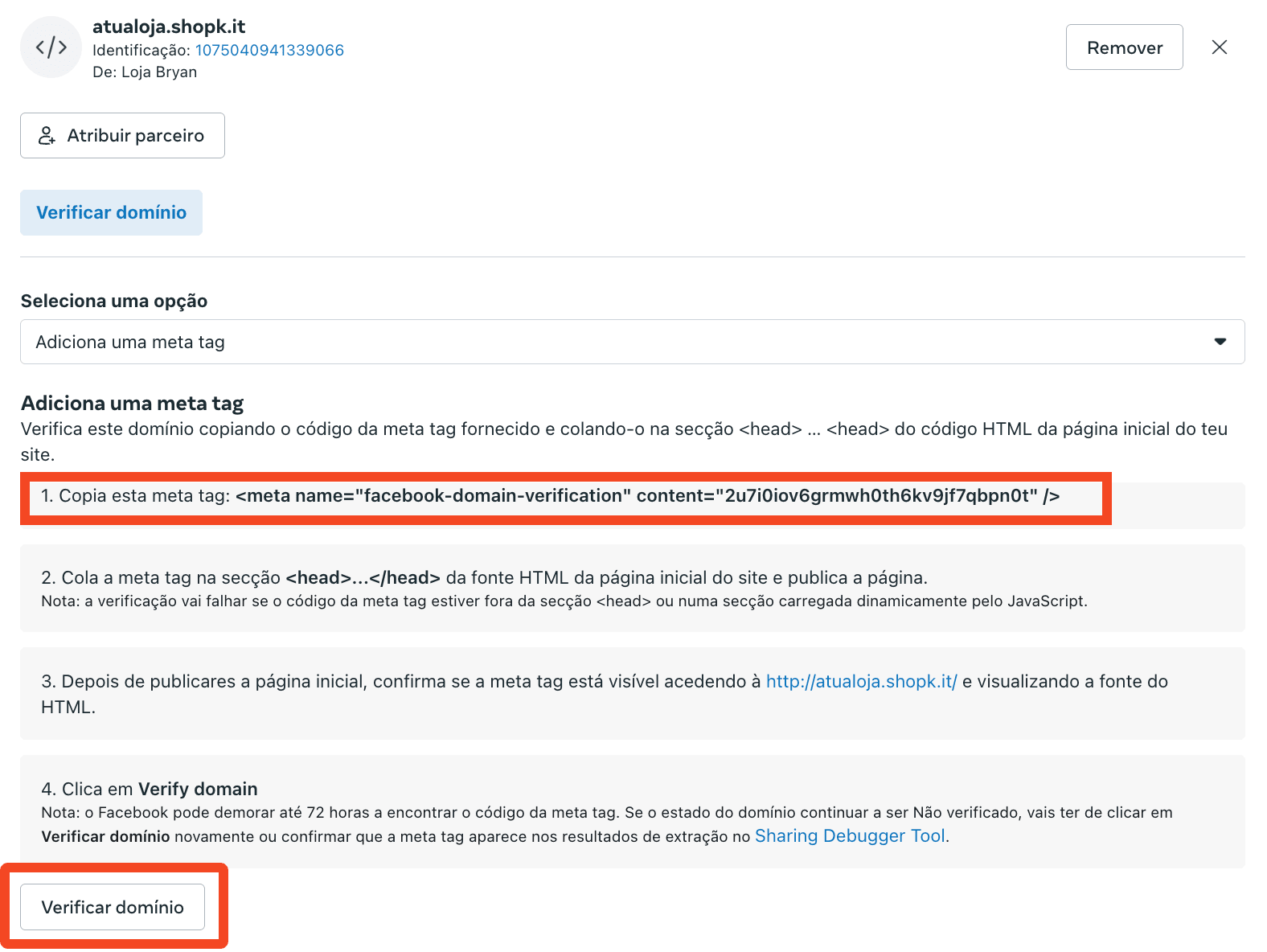
Task: Click the dropdown caret arrow
Action: coord(1220,342)
